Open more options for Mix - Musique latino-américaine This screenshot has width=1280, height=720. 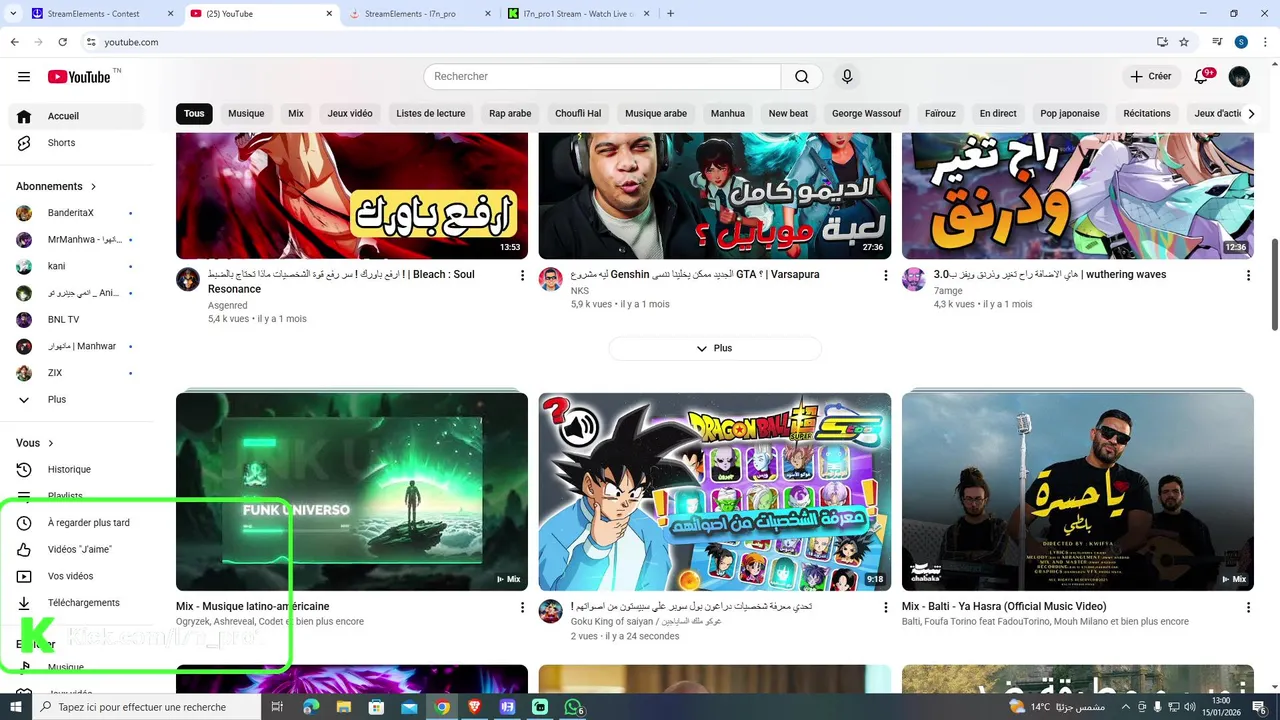[x=522, y=607]
